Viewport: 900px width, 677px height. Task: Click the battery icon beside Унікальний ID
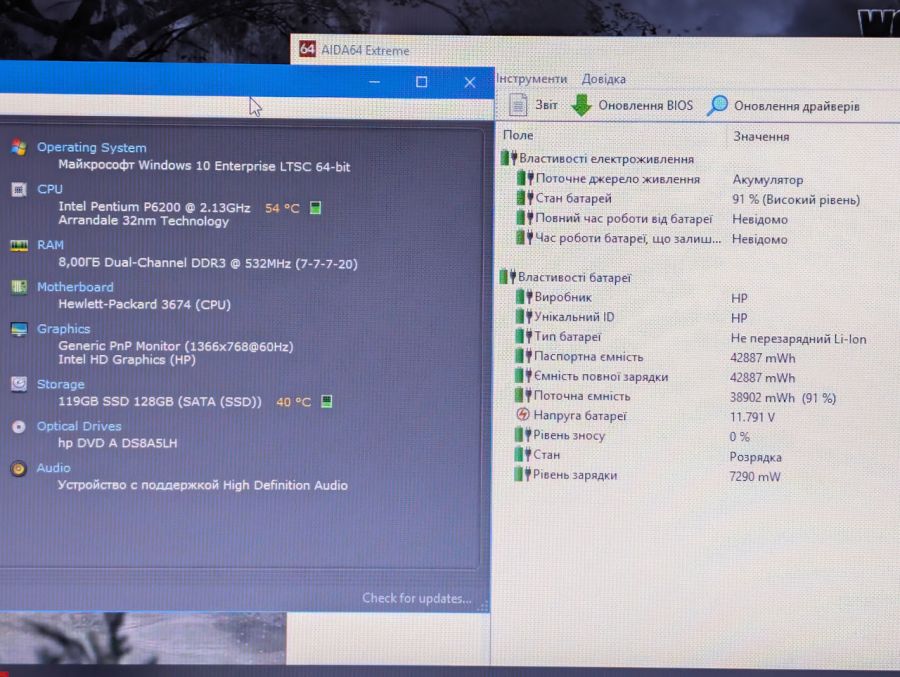524,316
